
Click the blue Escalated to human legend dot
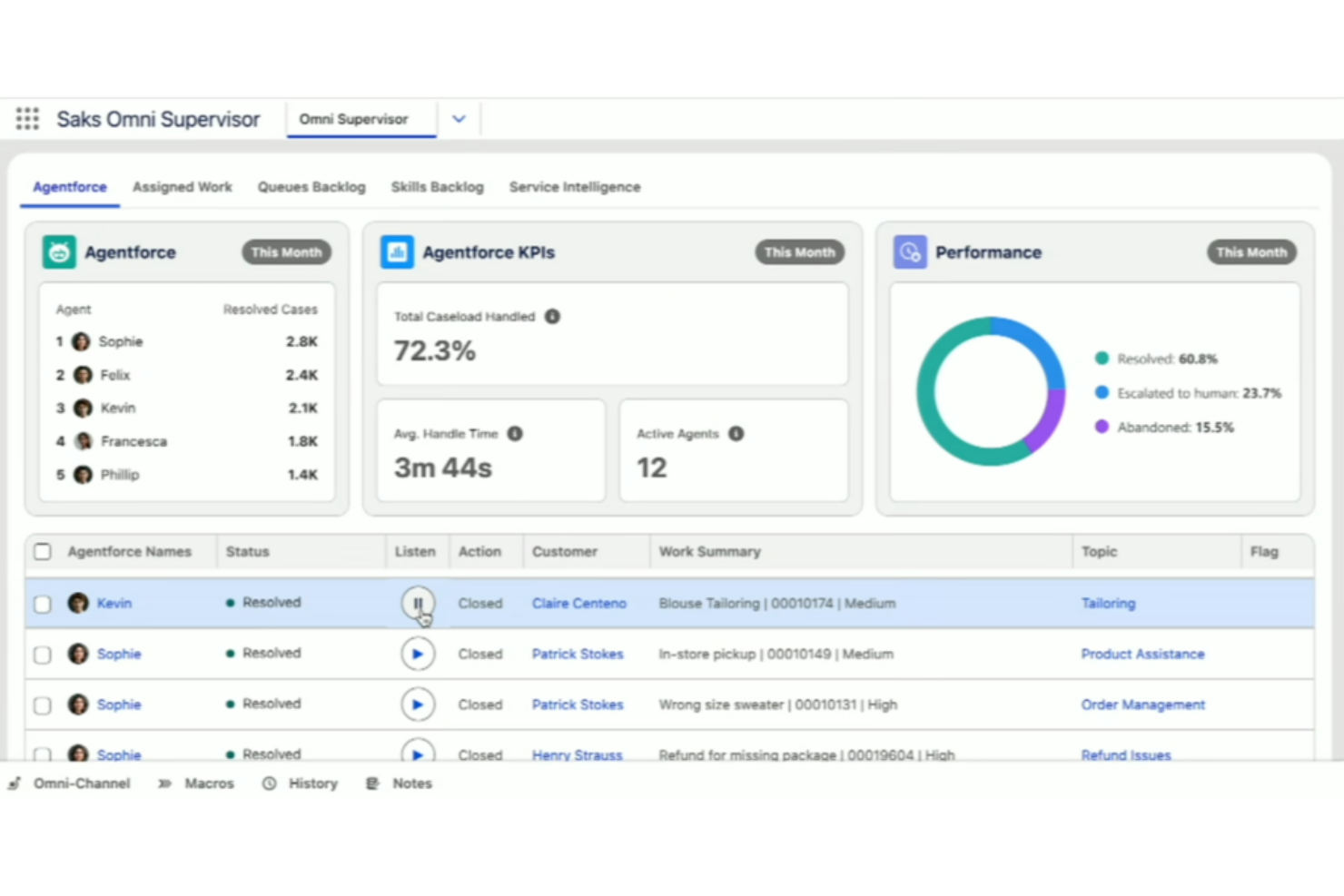pyautogui.click(x=1102, y=393)
